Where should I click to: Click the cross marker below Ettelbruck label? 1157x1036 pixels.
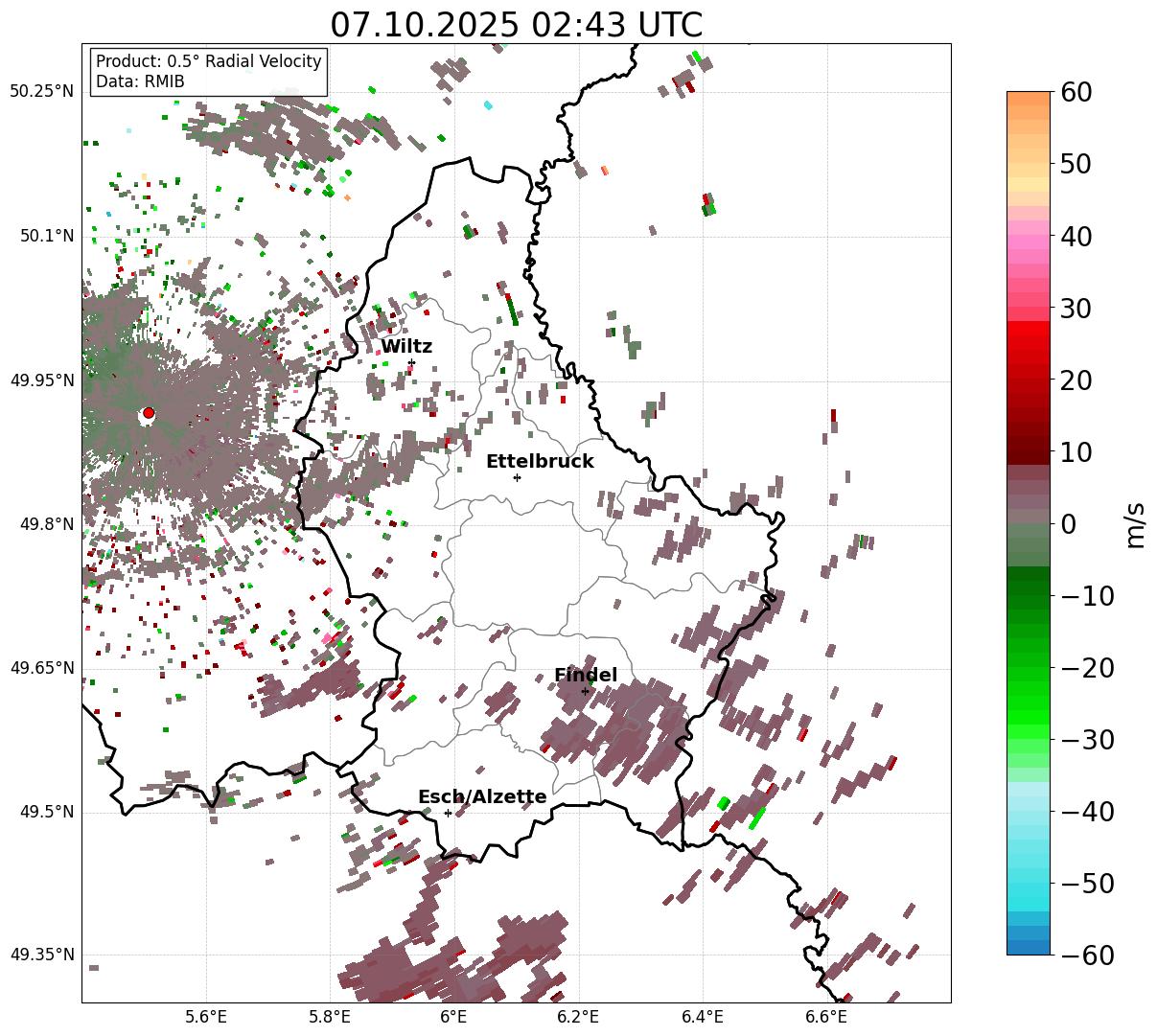click(x=517, y=477)
